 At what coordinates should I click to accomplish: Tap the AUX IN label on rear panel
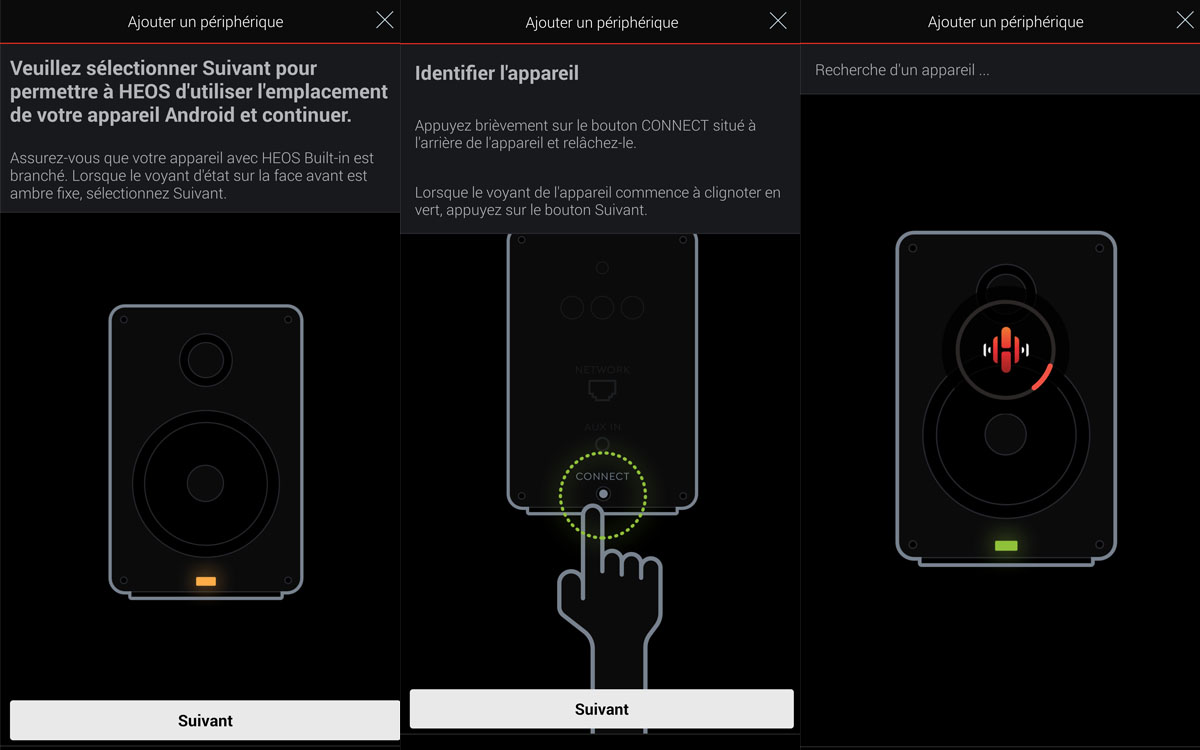(x=602, y=427)
